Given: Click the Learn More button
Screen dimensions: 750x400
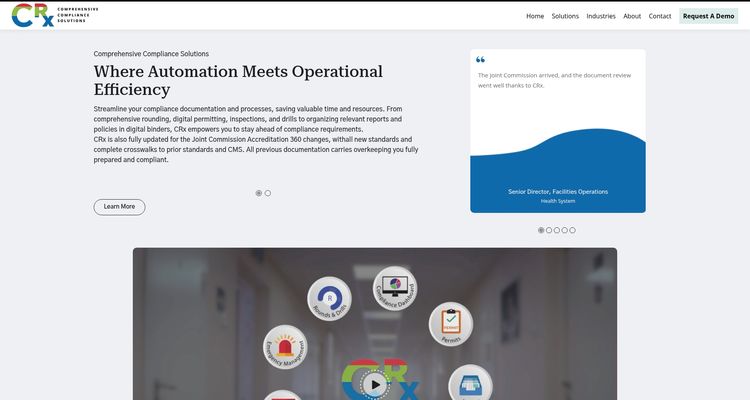Looking at the screenshot, I should pyautogui.click(x=120, y=207).
